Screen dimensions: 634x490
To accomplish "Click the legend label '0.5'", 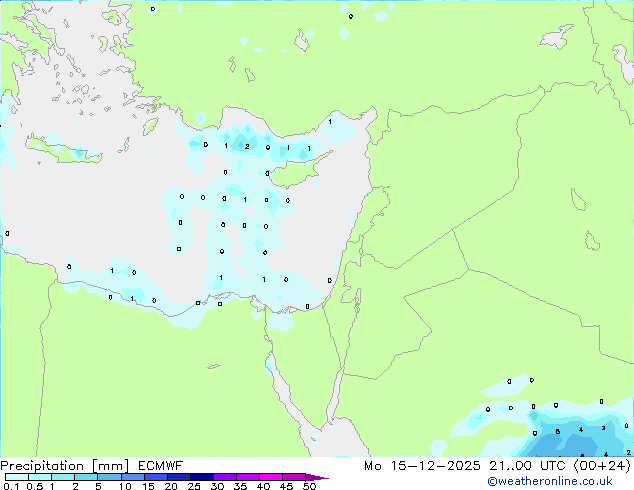I will (34, 486).
